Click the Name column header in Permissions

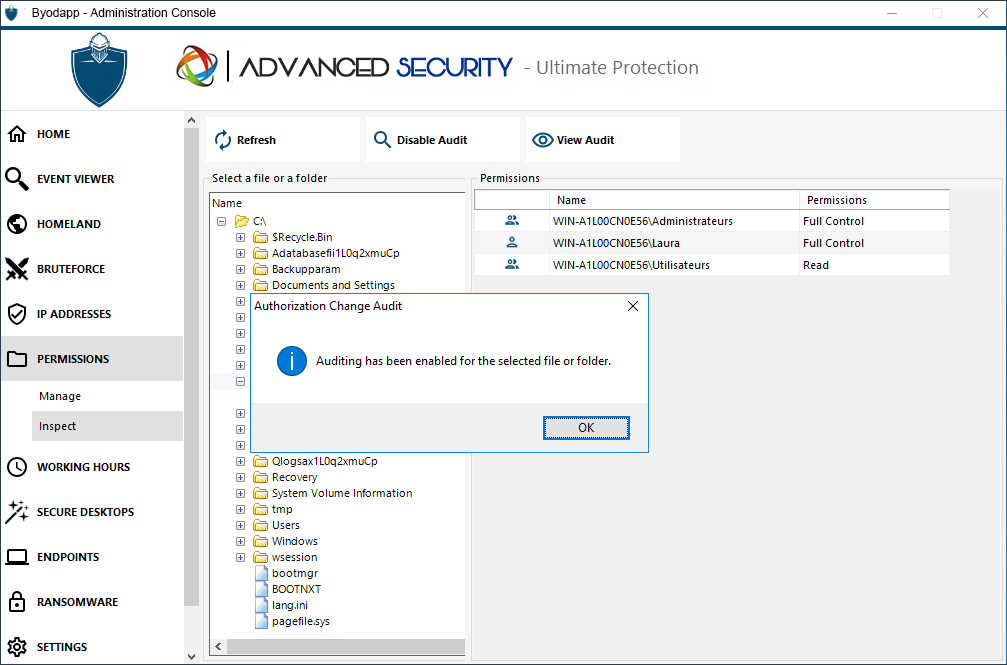(x=674, y=200)
